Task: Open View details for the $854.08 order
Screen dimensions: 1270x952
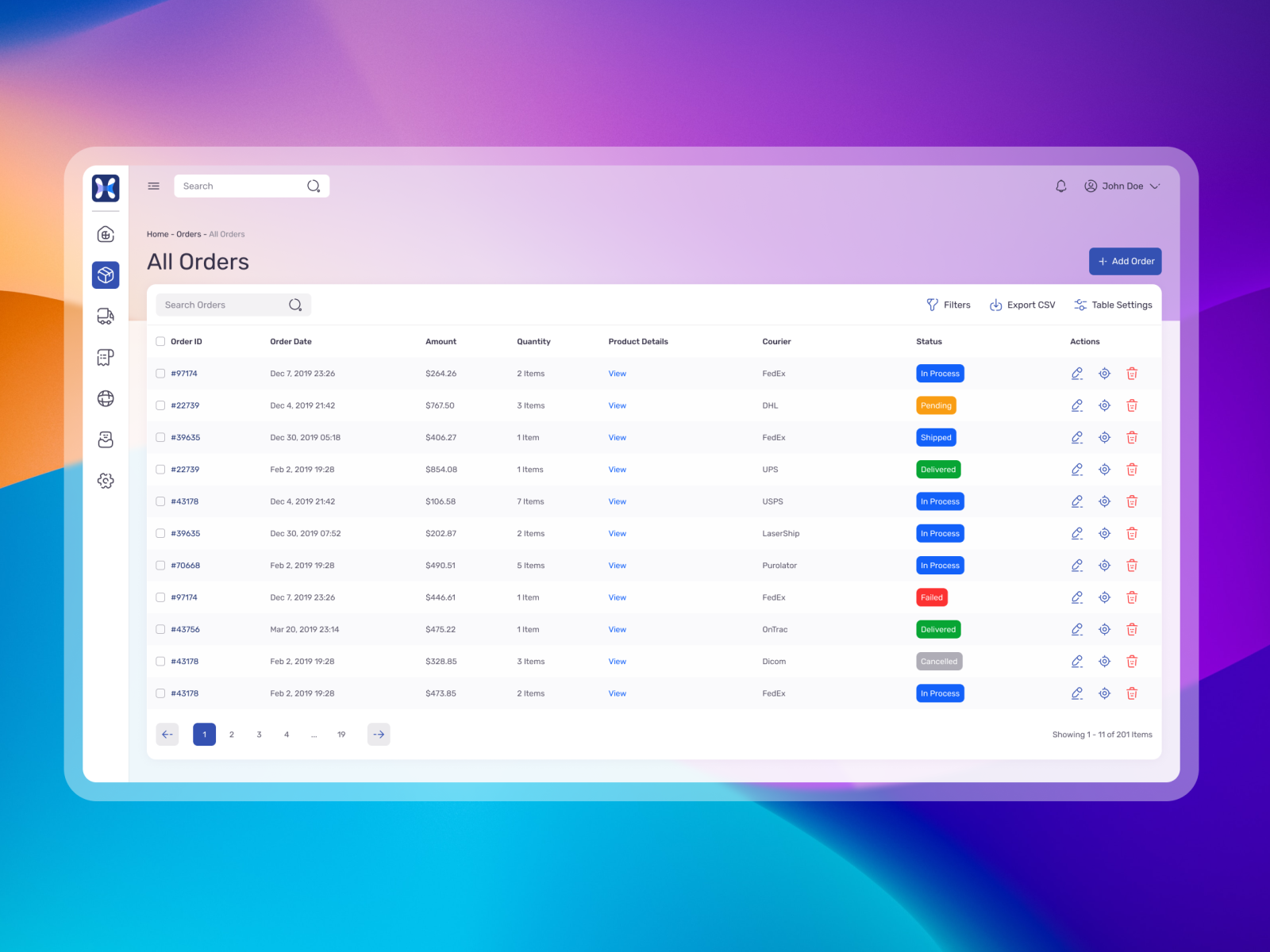Action: pyautogui.click(x=617, y=469)
